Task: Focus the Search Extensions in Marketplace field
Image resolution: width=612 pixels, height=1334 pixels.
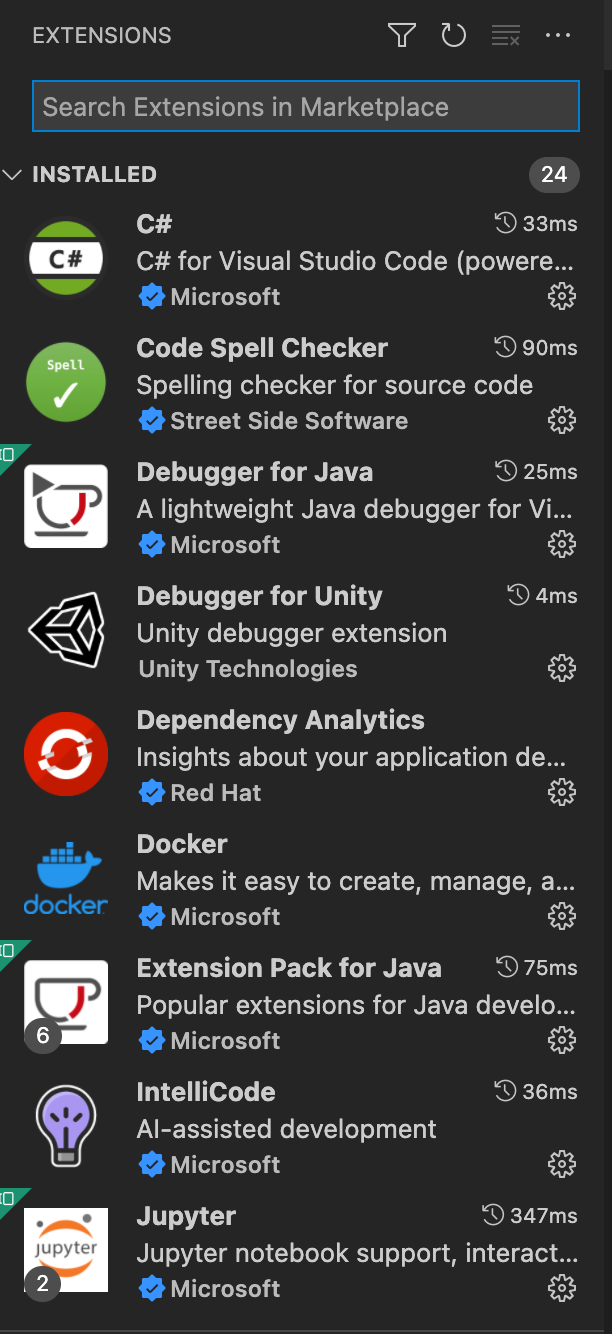Action: point(305,107)
